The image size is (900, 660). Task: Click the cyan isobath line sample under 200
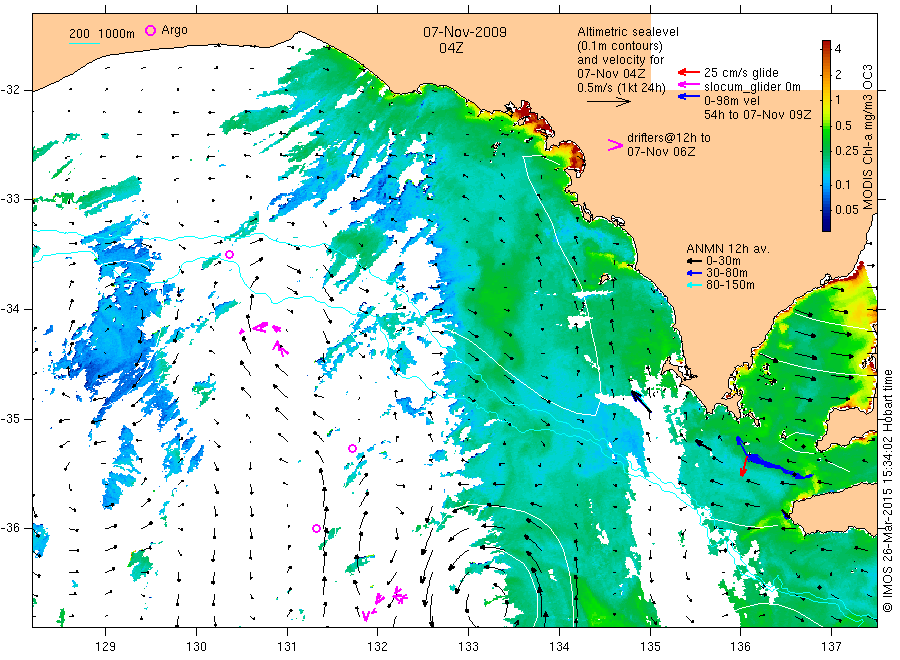pos(84,42)
